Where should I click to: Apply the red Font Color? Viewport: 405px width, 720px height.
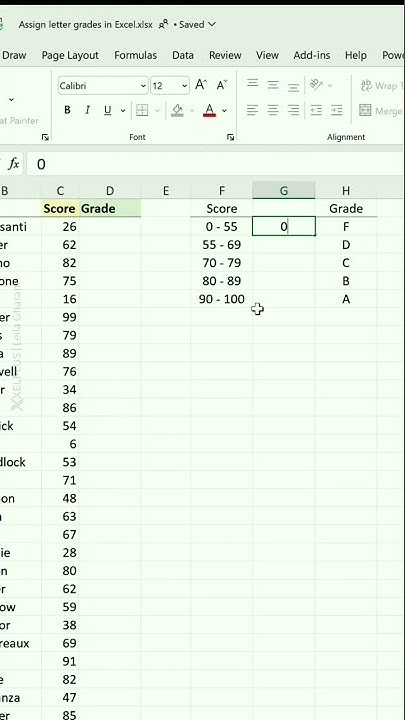tap(209, 110)
